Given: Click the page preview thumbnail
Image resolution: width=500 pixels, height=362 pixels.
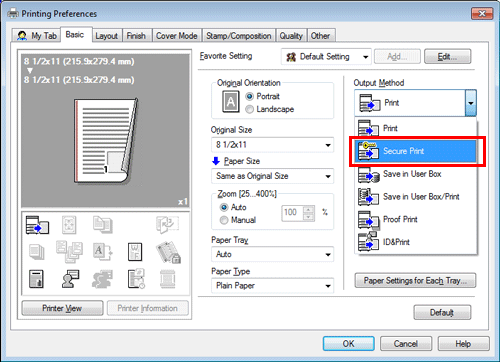Looking at the screenshot, I should pyautogui.click(x=106, y=140).
